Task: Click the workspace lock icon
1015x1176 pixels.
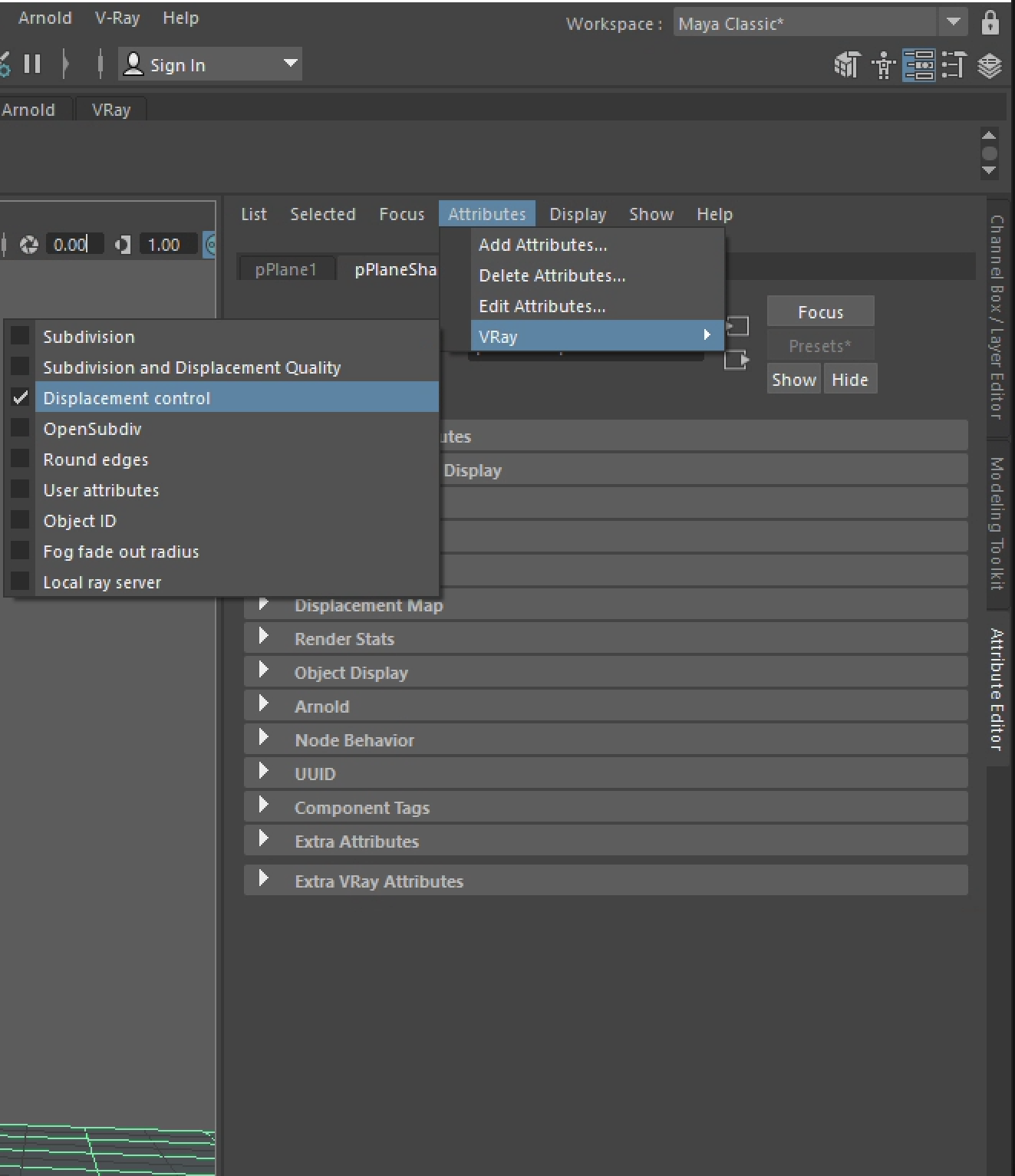Action: tap(990, 23)
